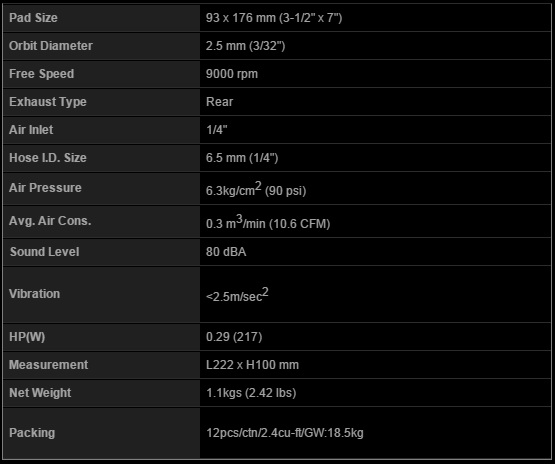The height and width of the screenshot is (464, 555).
Task: Click the Exhaust Type label
Action: click(x=48, y=102)
